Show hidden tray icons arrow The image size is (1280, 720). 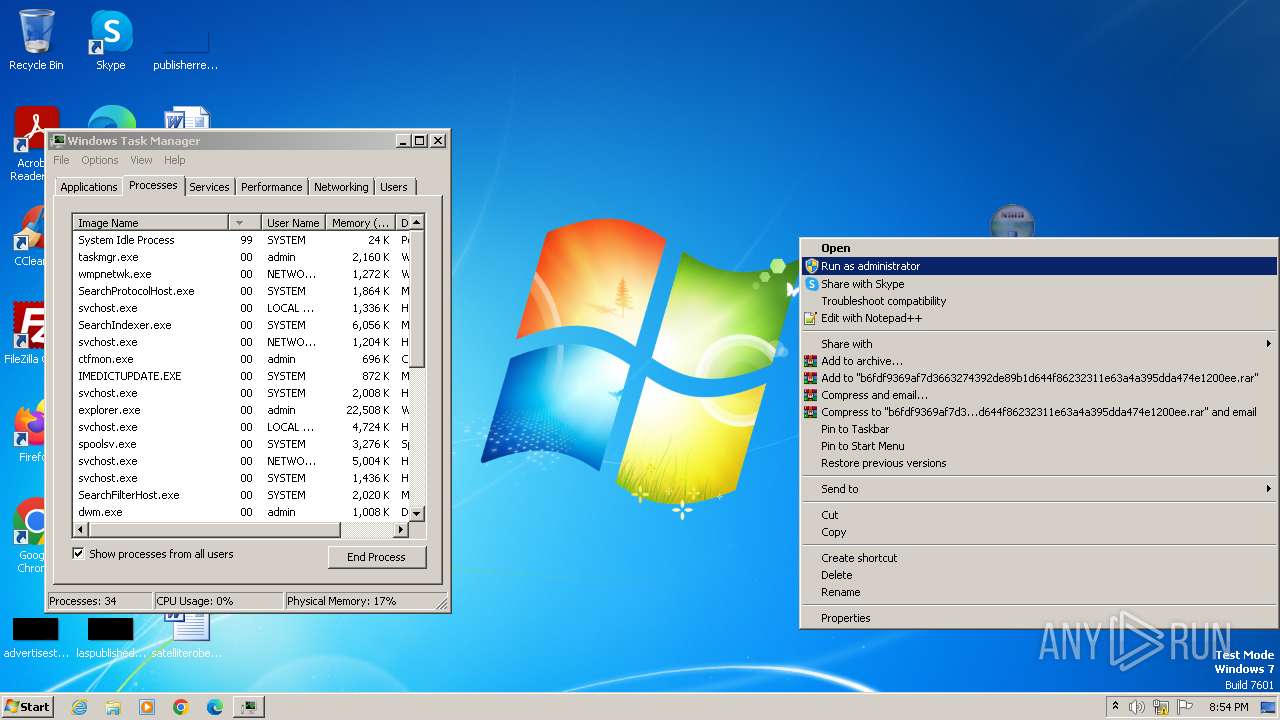1115,707
